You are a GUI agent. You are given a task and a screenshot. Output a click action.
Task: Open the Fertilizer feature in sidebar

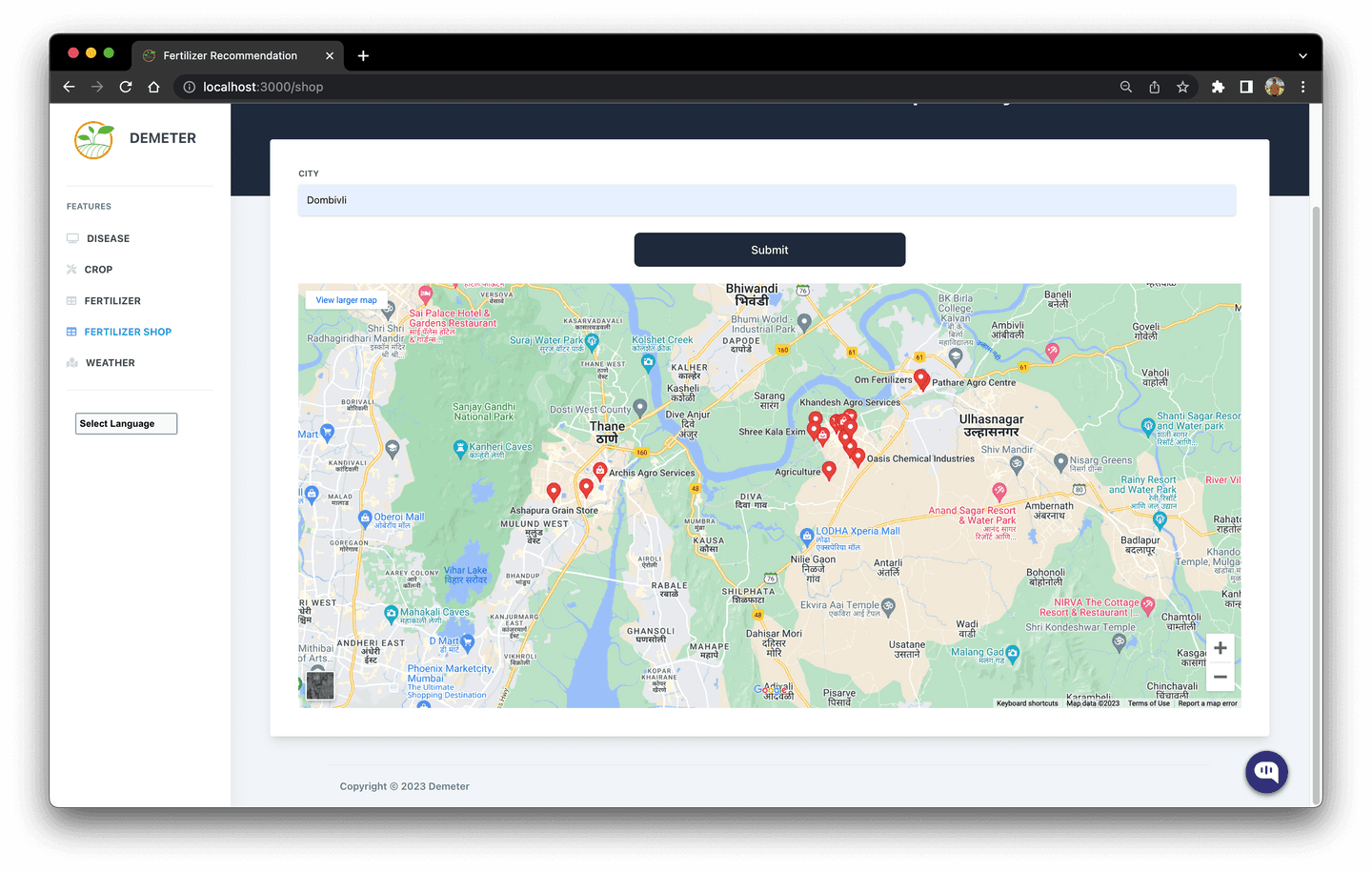pyautogui.click(x=112, y=301)
